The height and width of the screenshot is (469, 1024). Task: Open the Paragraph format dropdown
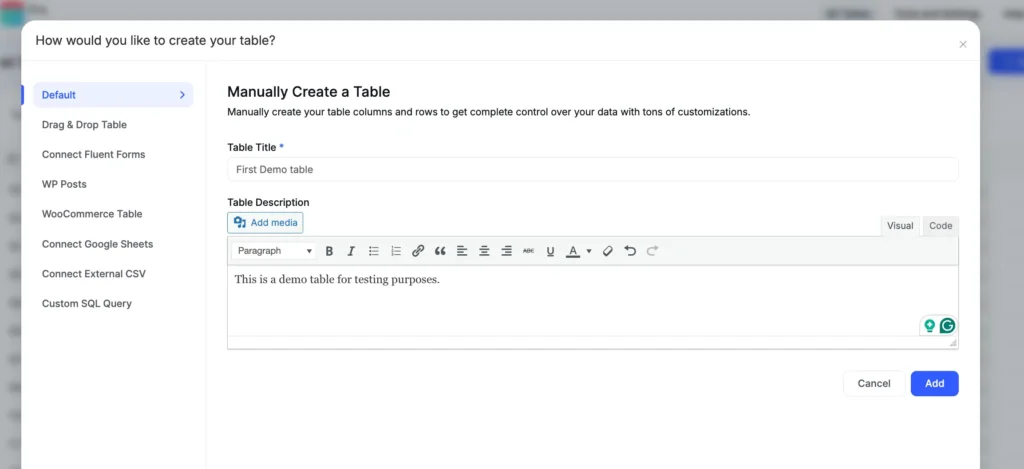274,251
